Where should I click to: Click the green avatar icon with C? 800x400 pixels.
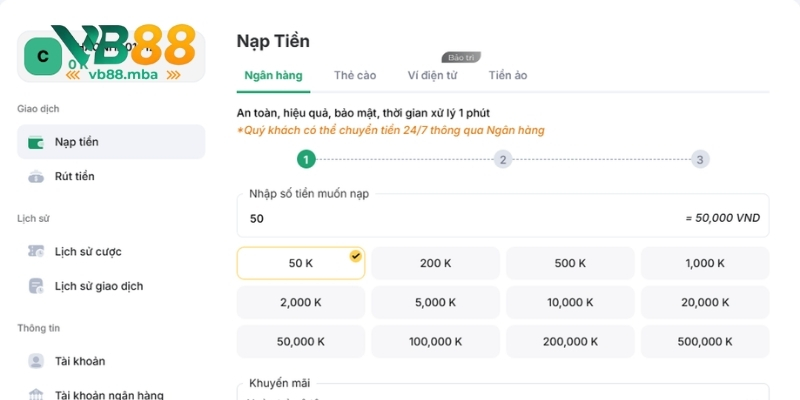pos(42,56)
